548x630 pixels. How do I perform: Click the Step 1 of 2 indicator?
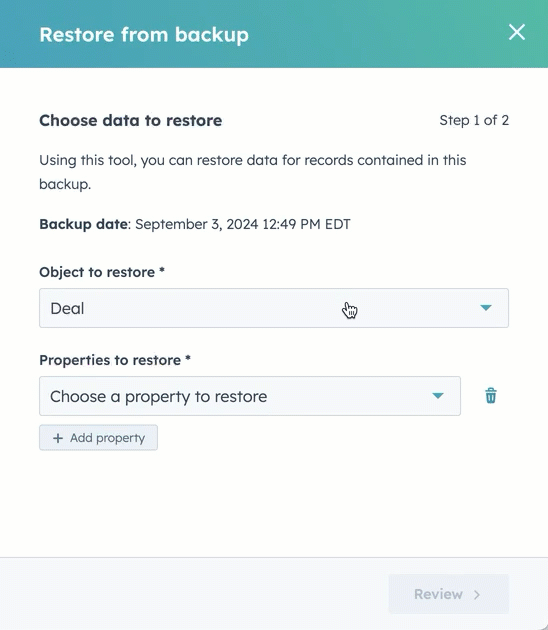(474, 120)
